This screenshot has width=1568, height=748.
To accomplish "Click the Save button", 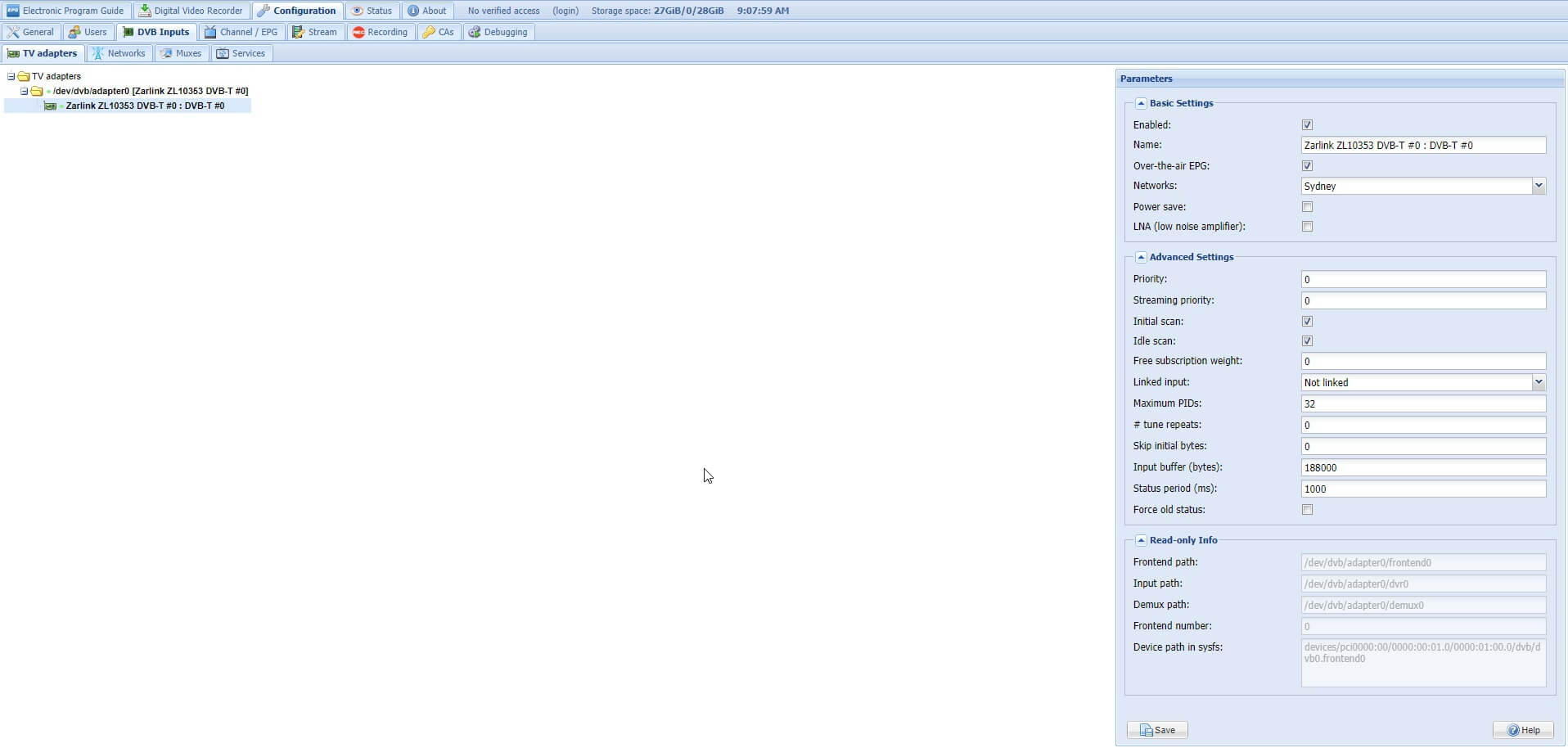I will 1156,730.
